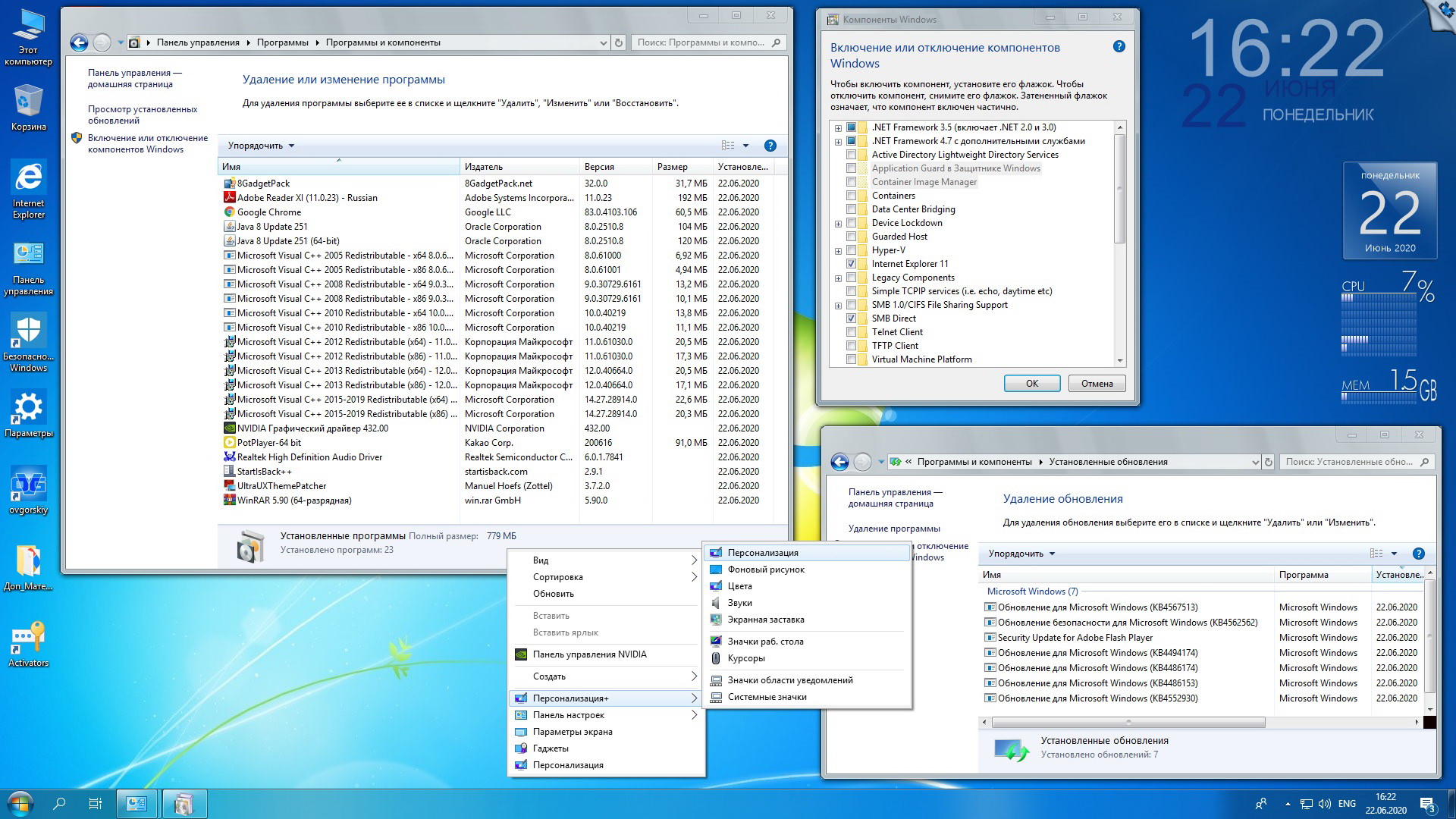Click back arrow in Programs and Components window
The width and height of the screenshot is (1456, 819).
pyautogui.click(x=79, y=42)
